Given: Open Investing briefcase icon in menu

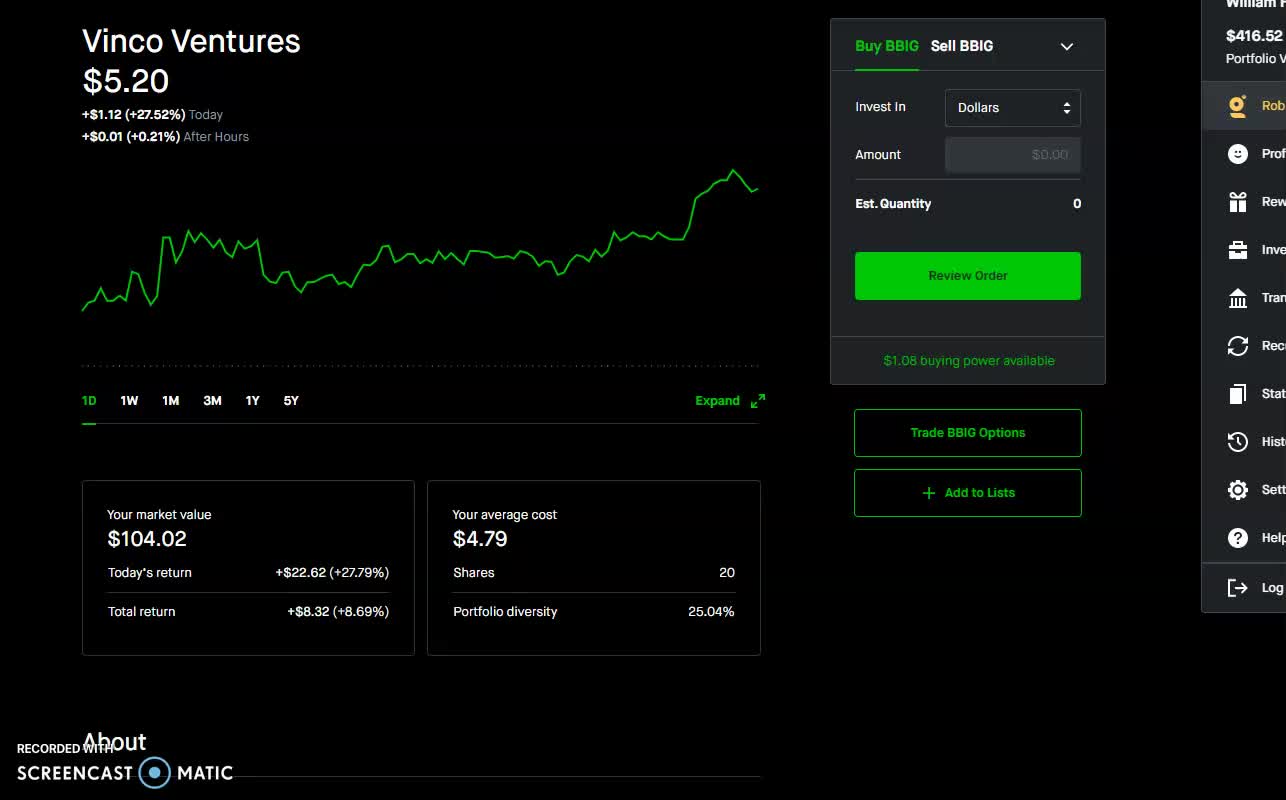Looking at the screenshot, I should tap(1238, 250).
